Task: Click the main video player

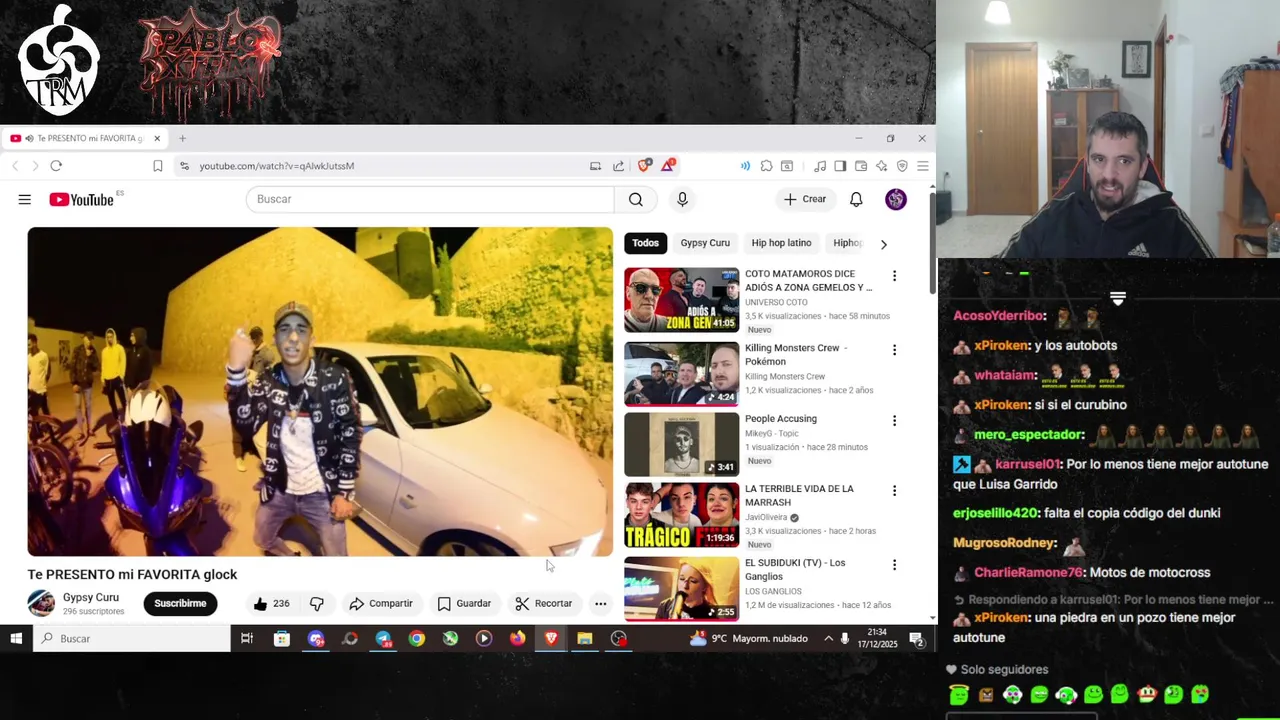Action: (x=320, y=391)
